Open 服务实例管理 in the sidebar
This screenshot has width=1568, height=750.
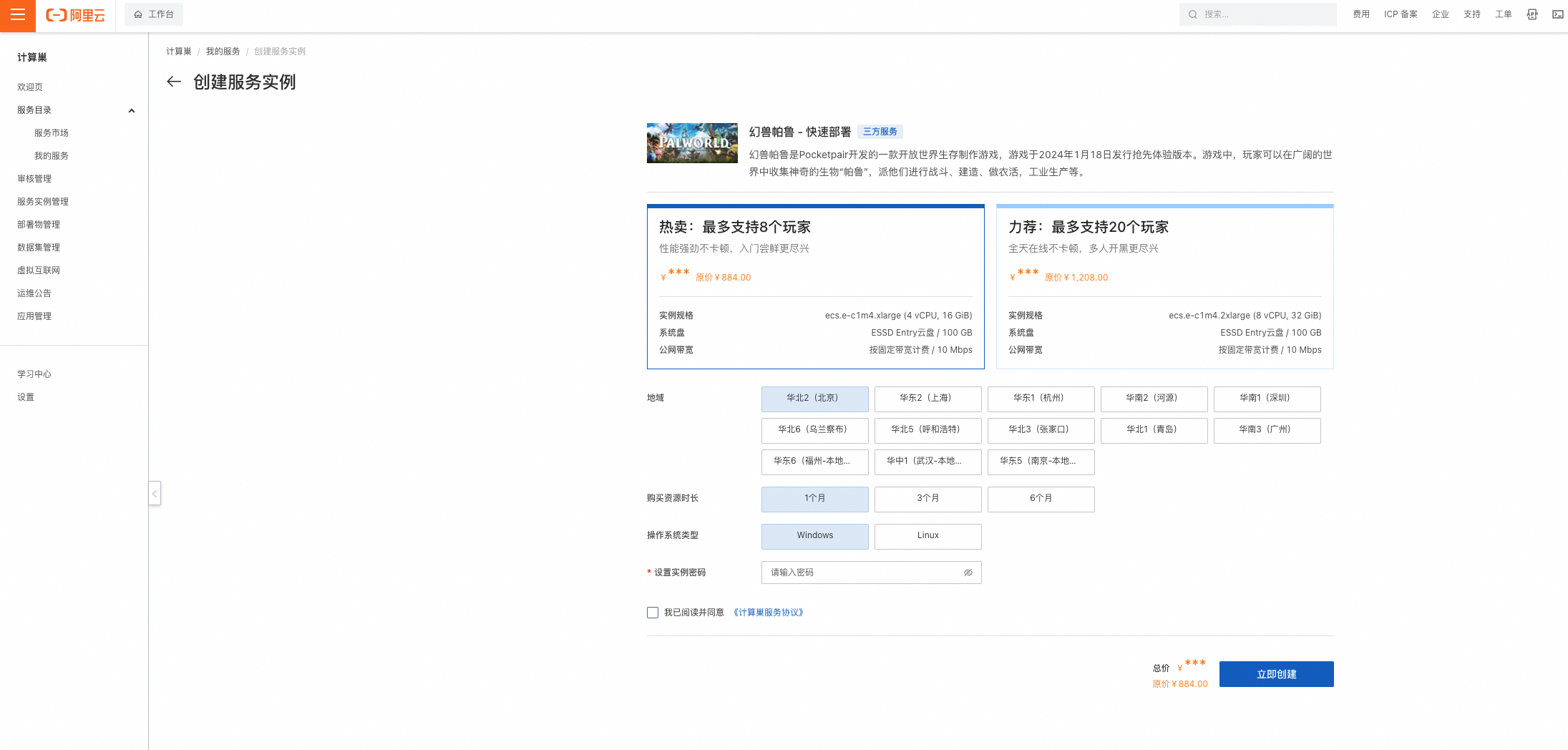[43, 202]
